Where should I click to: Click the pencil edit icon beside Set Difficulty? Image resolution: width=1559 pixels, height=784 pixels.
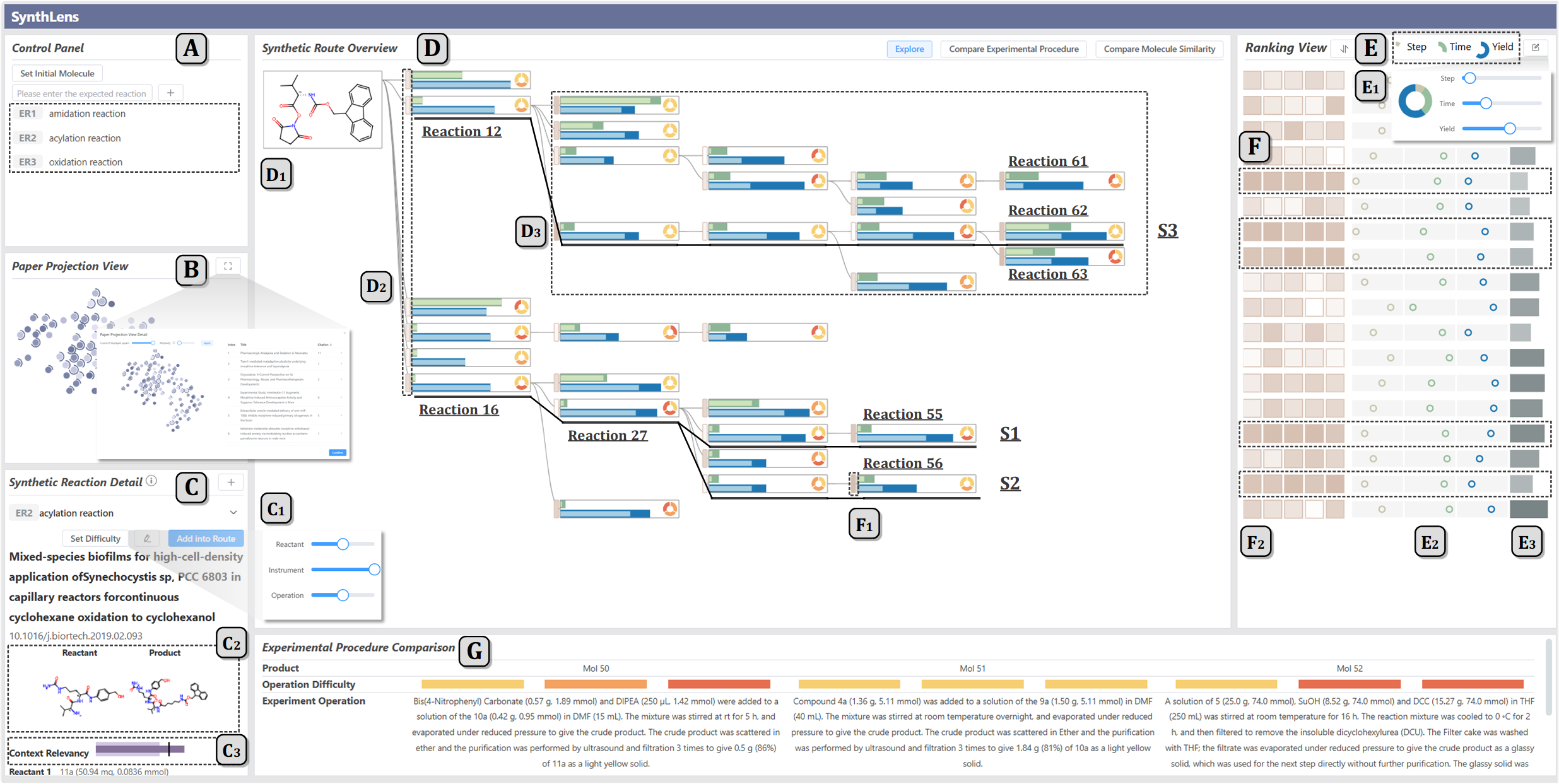tap(147, 538)
